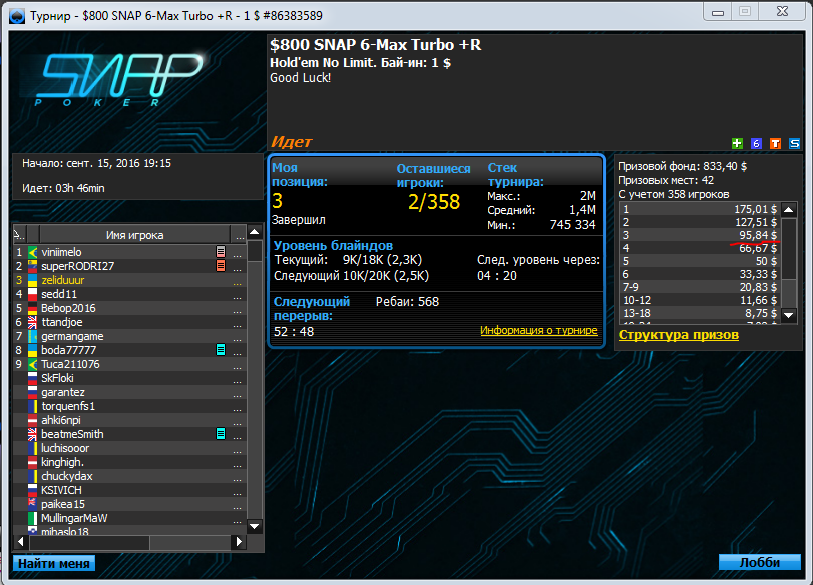Click the left arrow of player list horizontal scrollbar
Screen dimensions: 813x585
coord(21,542)
